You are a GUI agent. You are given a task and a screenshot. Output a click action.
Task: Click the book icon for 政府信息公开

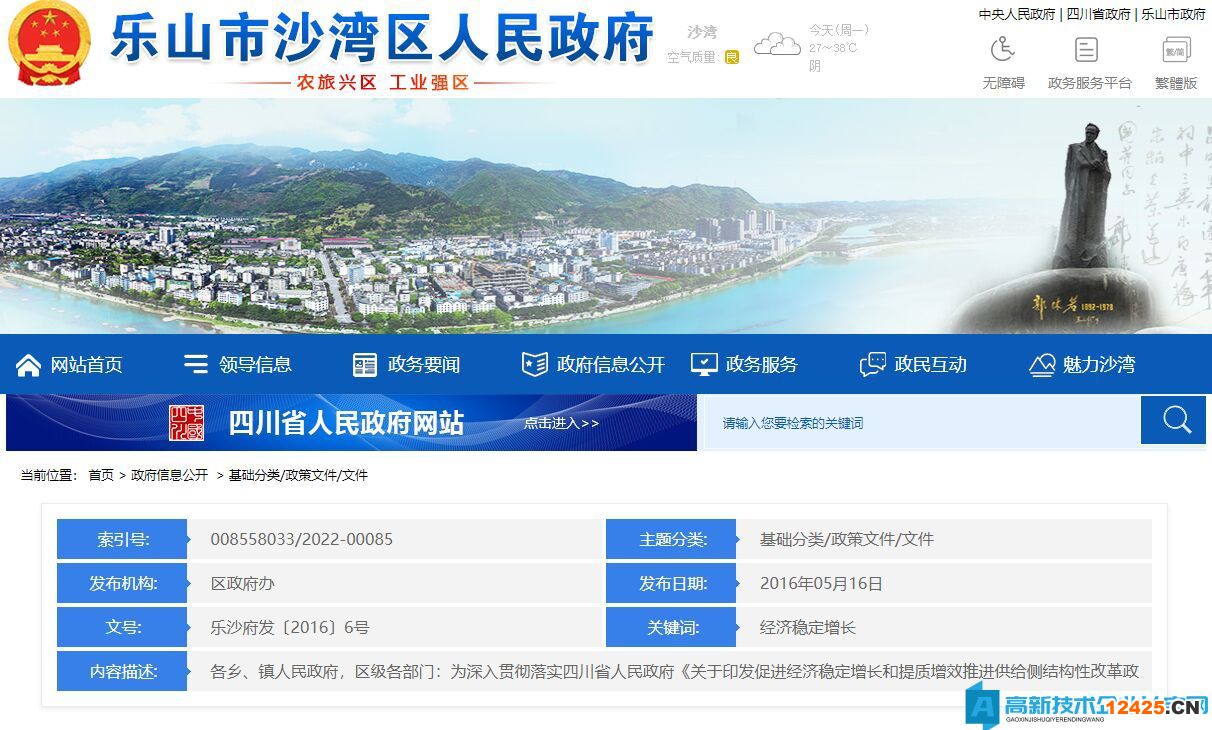[x=536, y=364]
